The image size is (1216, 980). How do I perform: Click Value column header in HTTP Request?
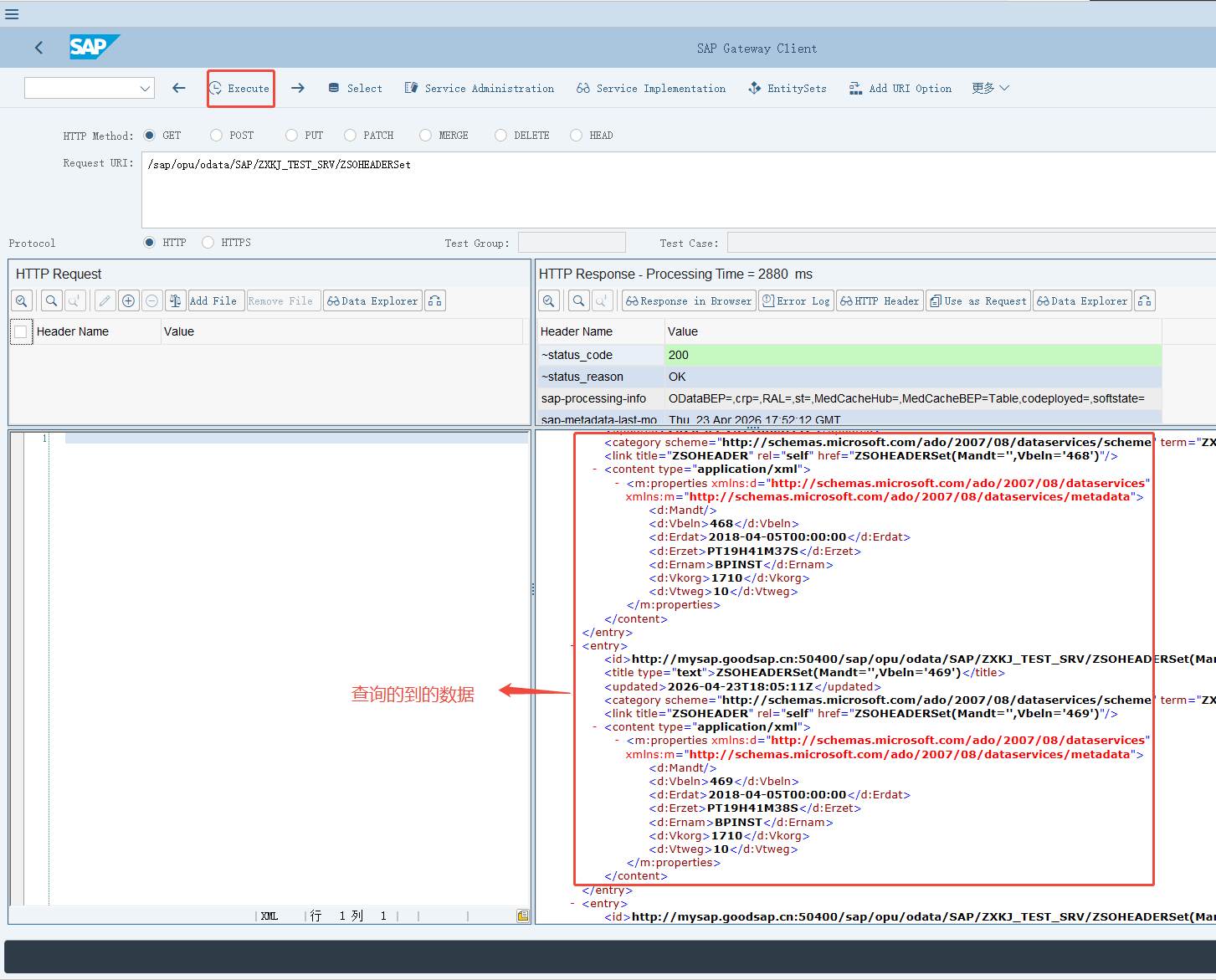point(341,331)
